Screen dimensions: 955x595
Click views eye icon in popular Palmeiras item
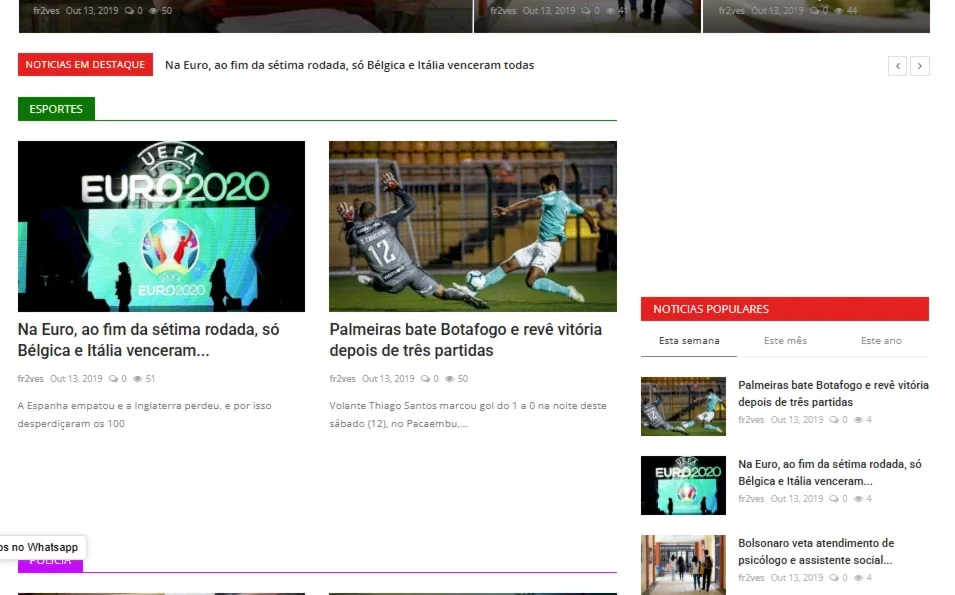click(x=858, y=420)
